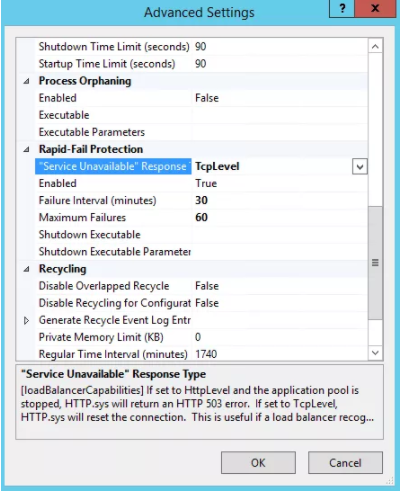Select the Failure Interval value 30
The height and width of the screenshot is (491, 400).
[x=280, y=200]
